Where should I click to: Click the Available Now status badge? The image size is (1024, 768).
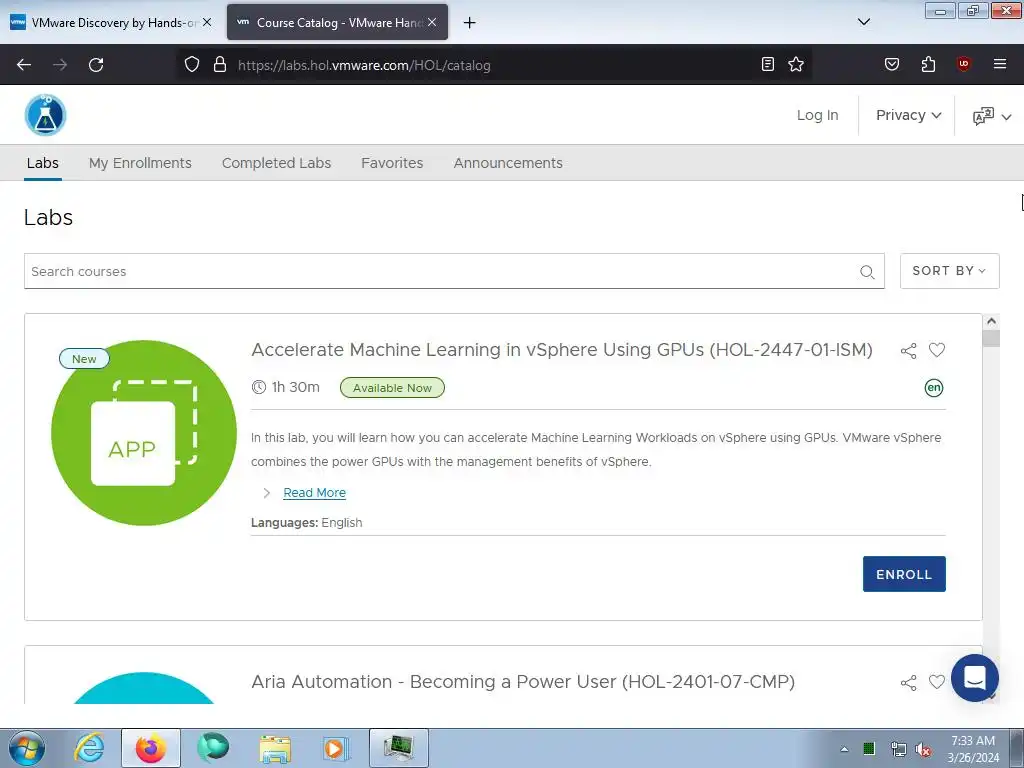click(392, 388)
